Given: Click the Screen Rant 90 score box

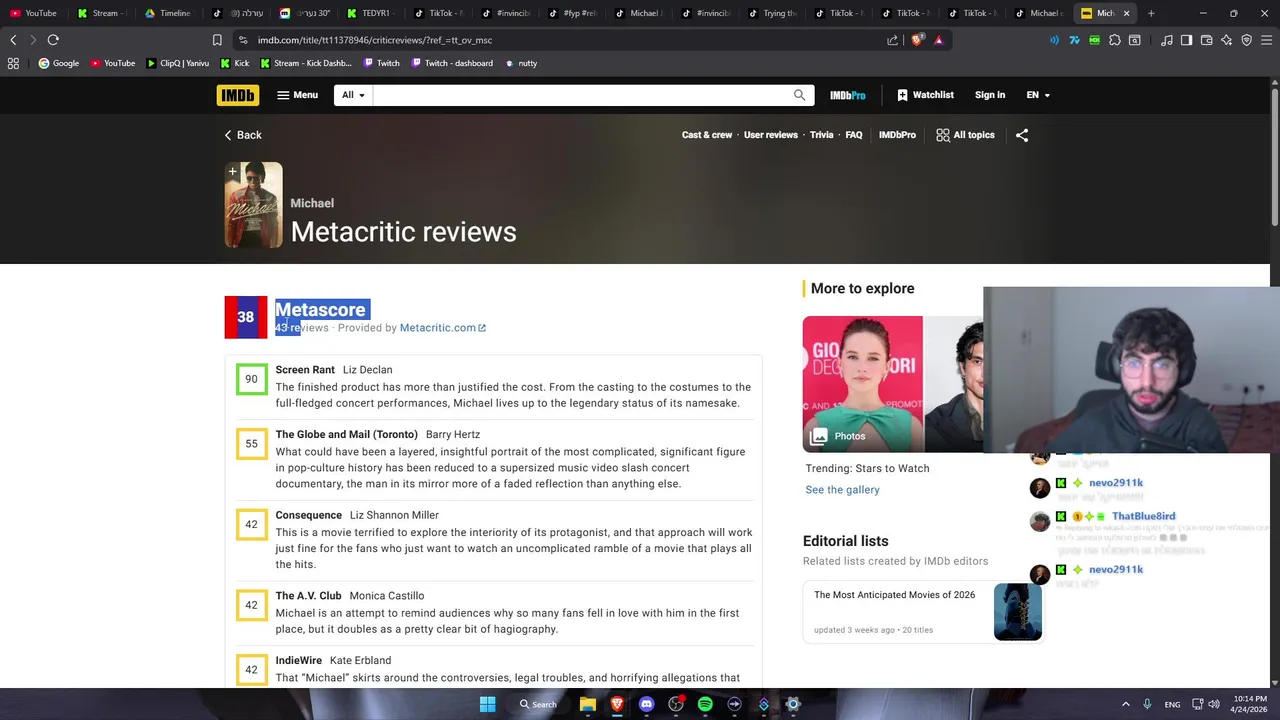Looking at the screenshot, I should (251, 379).
